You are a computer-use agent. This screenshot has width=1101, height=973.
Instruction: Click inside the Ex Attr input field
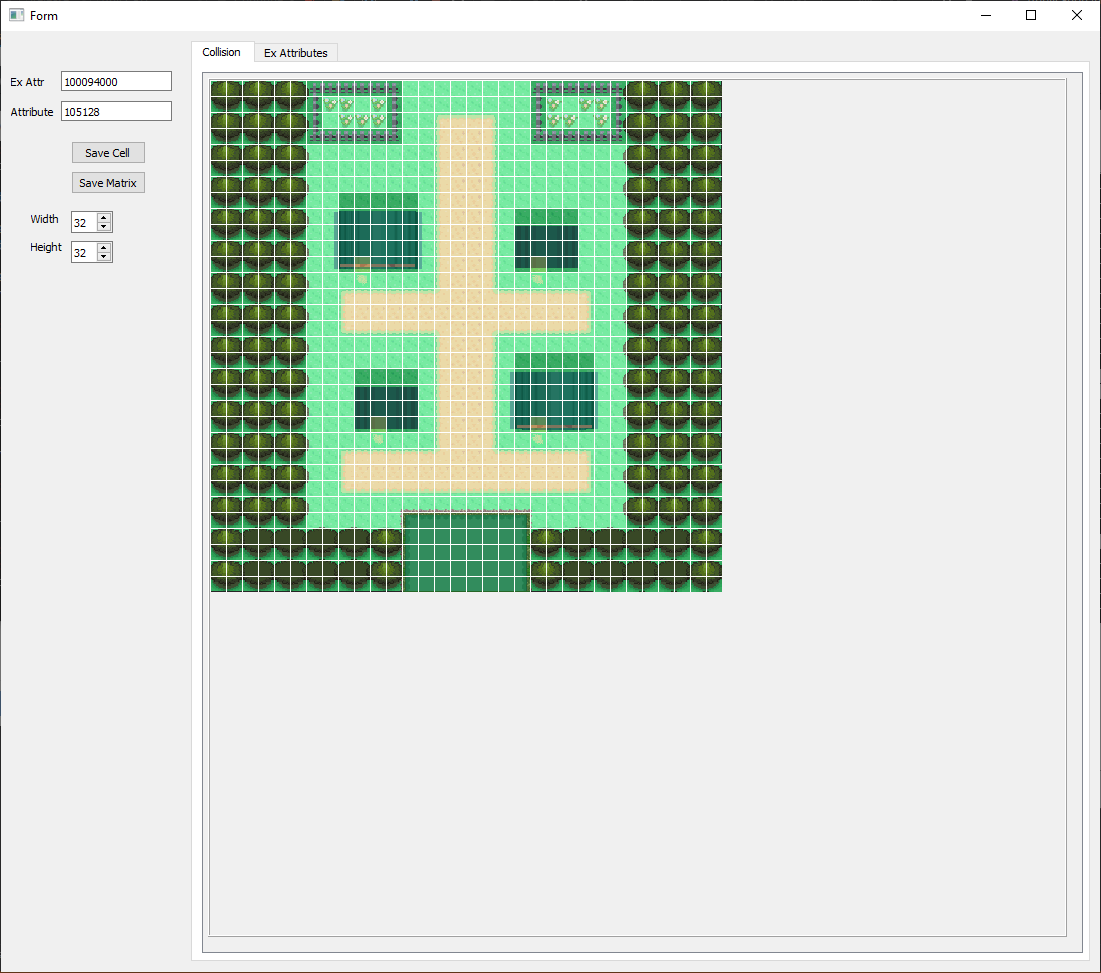(x=115, y=81)
